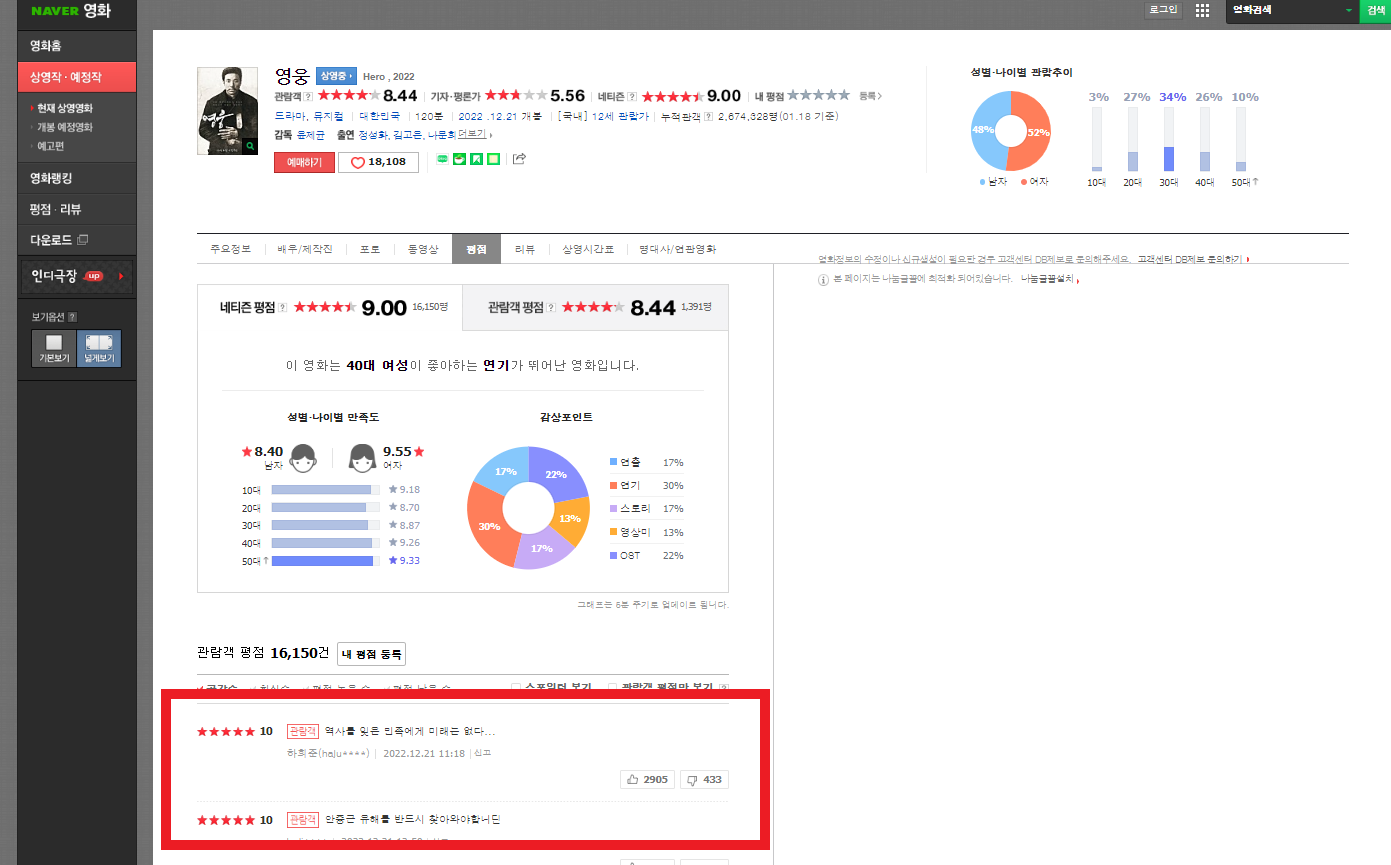
Task: Go to 영화홈 in the sidebar
Action: tap(76, 46)
